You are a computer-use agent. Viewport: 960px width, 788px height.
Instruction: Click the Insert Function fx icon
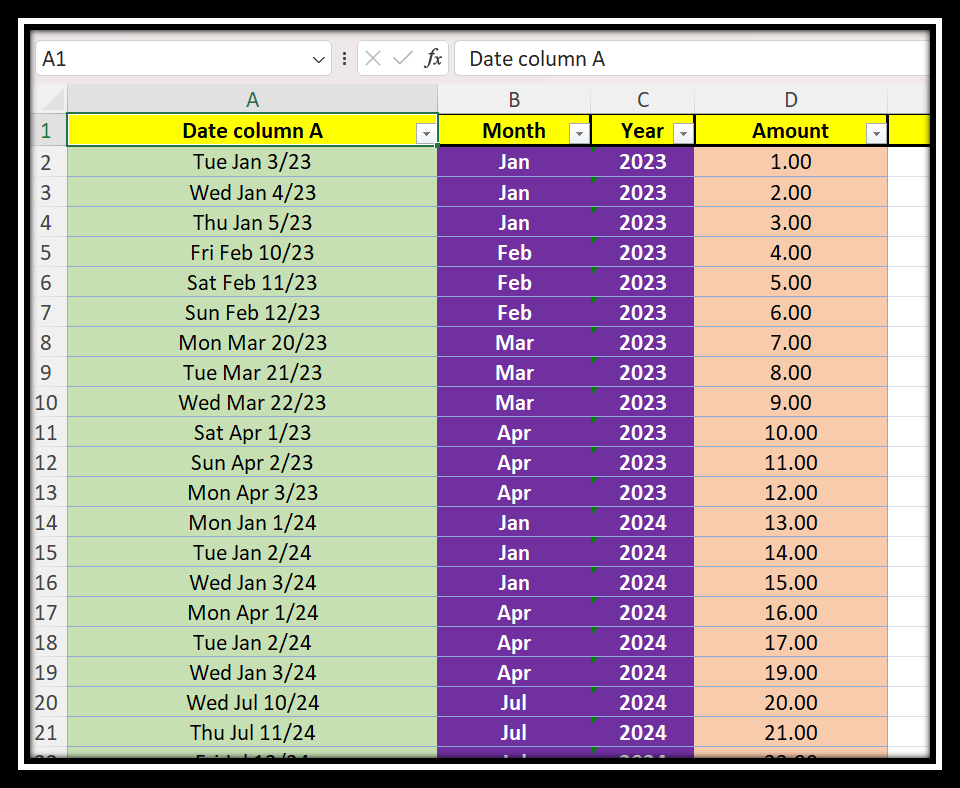(433, 58)
